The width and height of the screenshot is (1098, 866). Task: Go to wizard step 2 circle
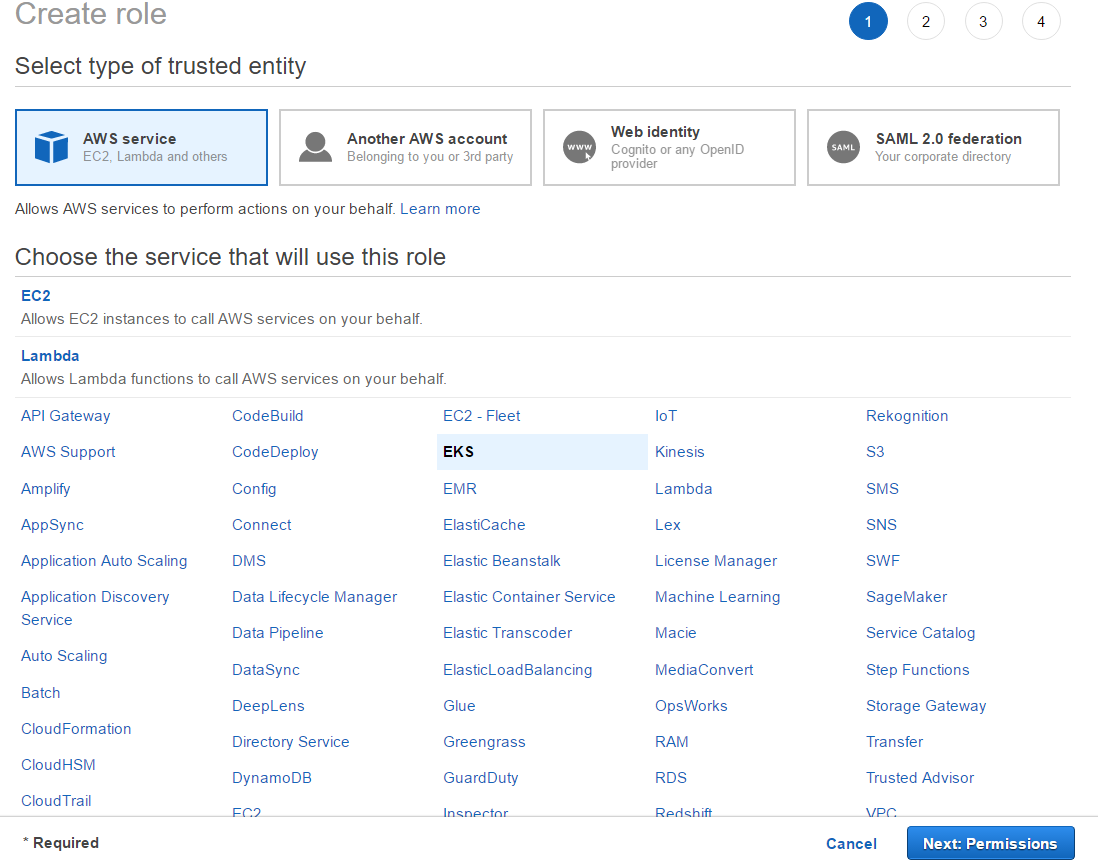click(x=926, y=22)
